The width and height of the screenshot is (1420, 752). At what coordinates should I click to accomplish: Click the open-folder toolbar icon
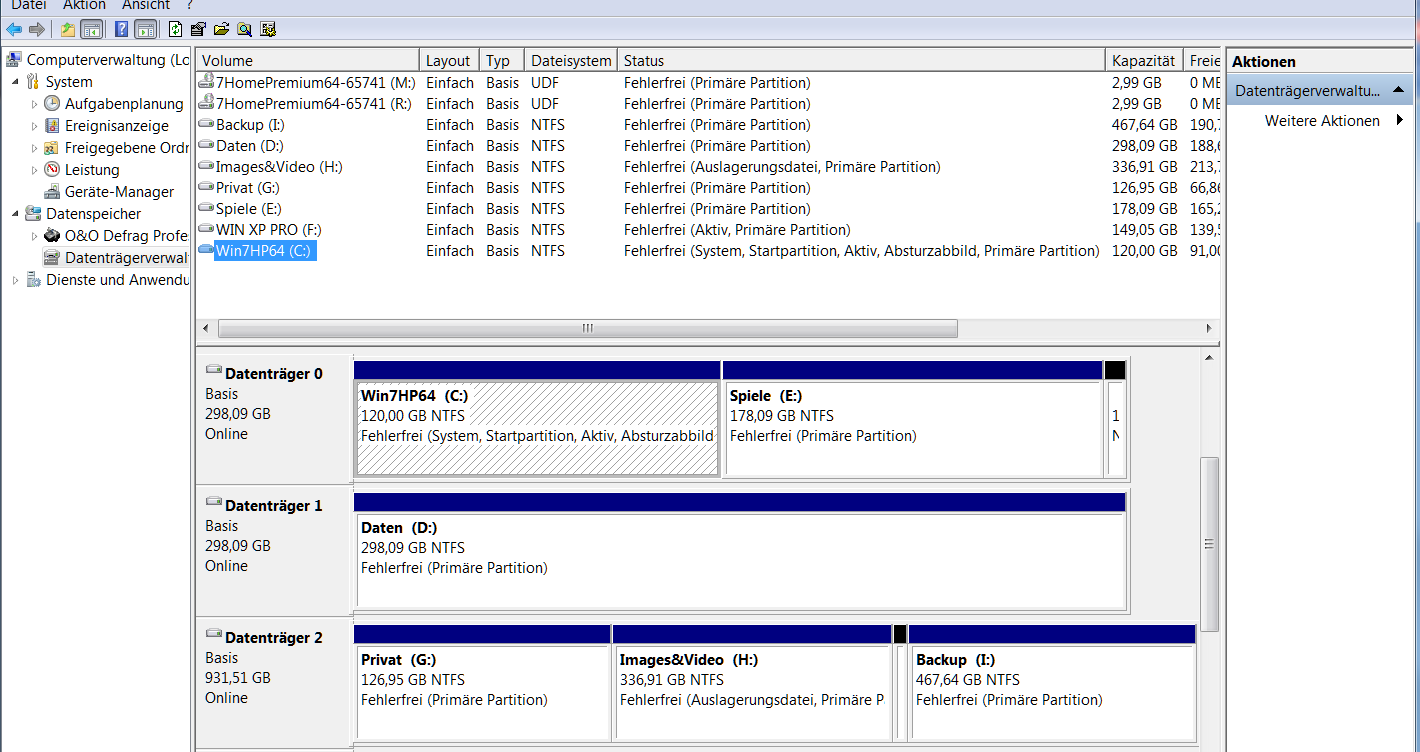pos(221,29)
